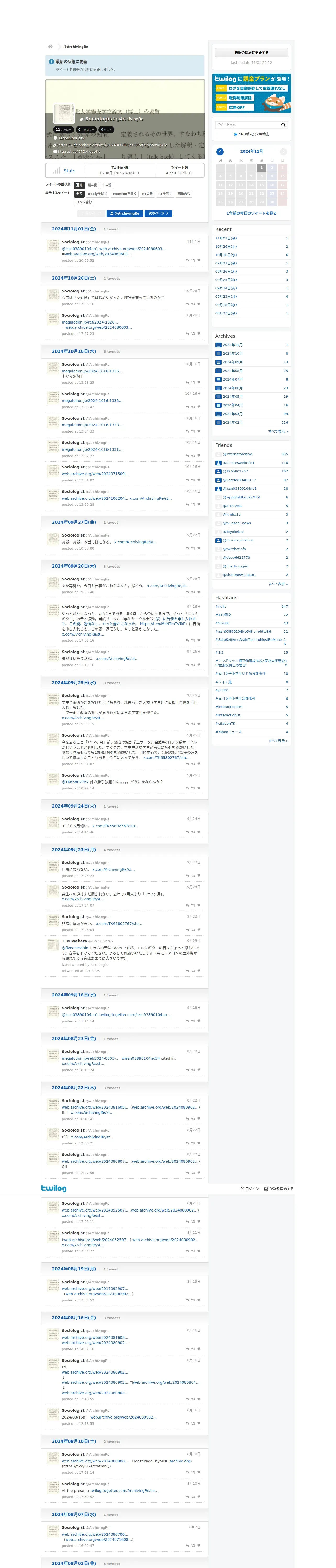
Task: Click list icon beside 2024年11月 archive
Action: pyautogui.click(x=218, y=345)
